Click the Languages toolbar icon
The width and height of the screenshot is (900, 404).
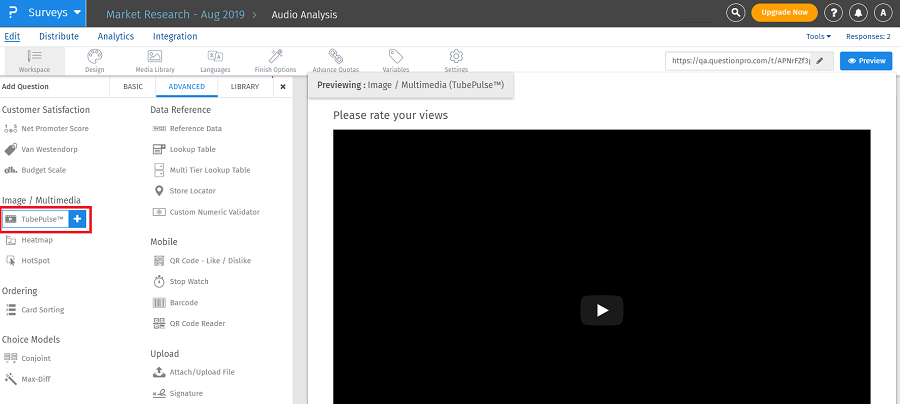click(214, 60)
